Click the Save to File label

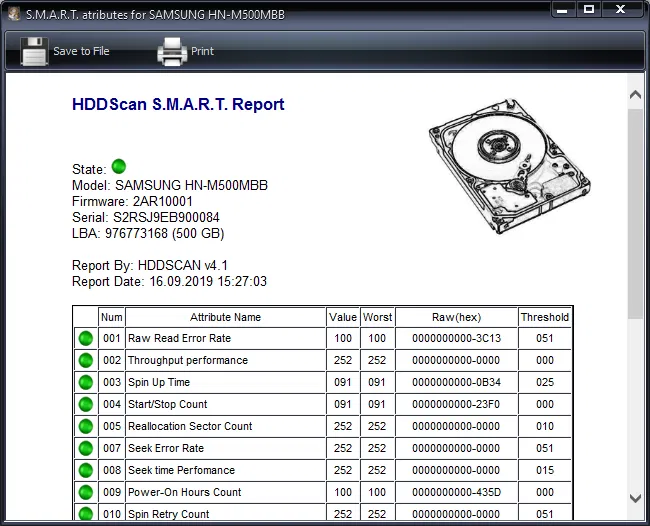[81, 51]
